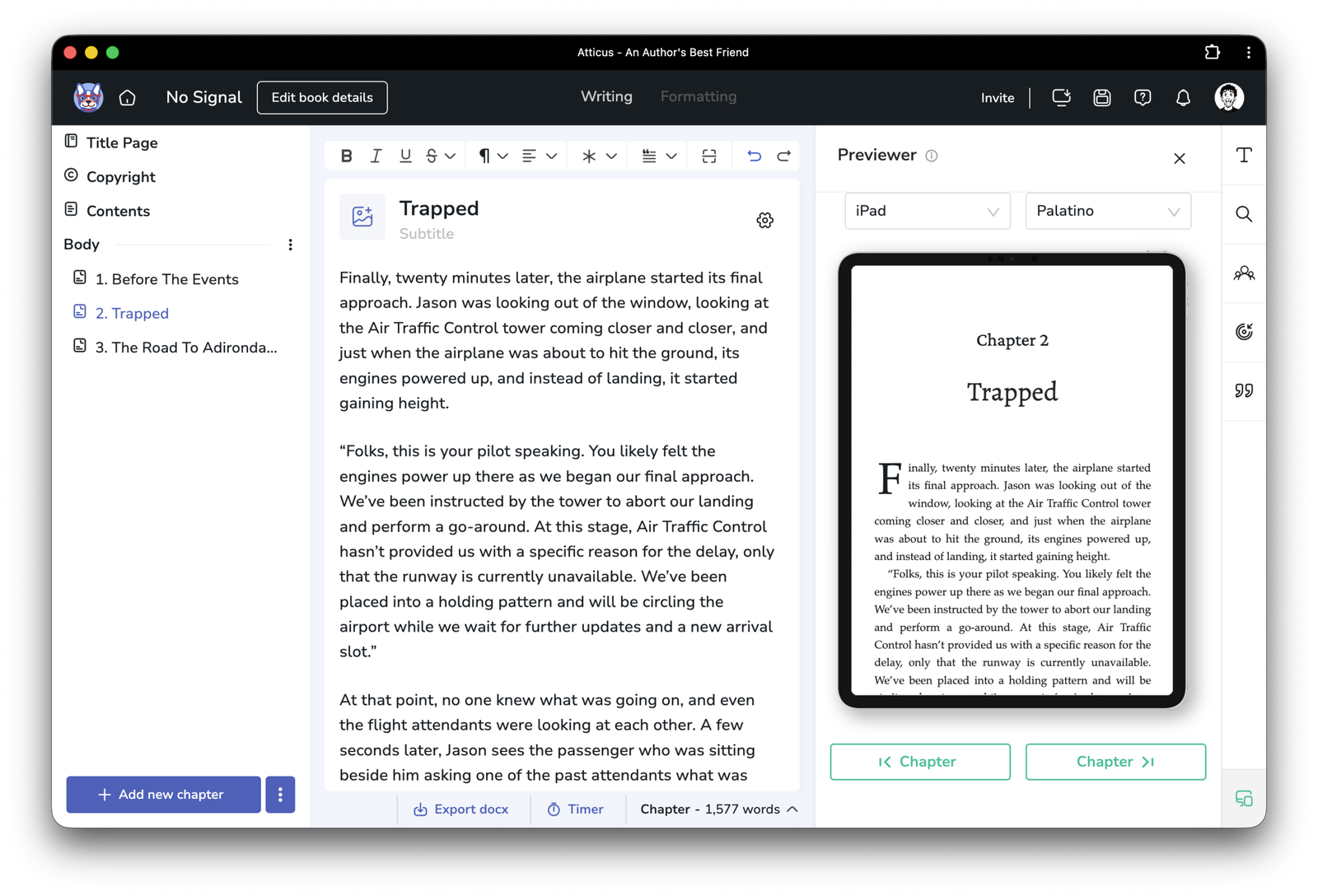This screenshot has height=896, width=1318.
Task: Click the Export docx link
Action: 461,809
